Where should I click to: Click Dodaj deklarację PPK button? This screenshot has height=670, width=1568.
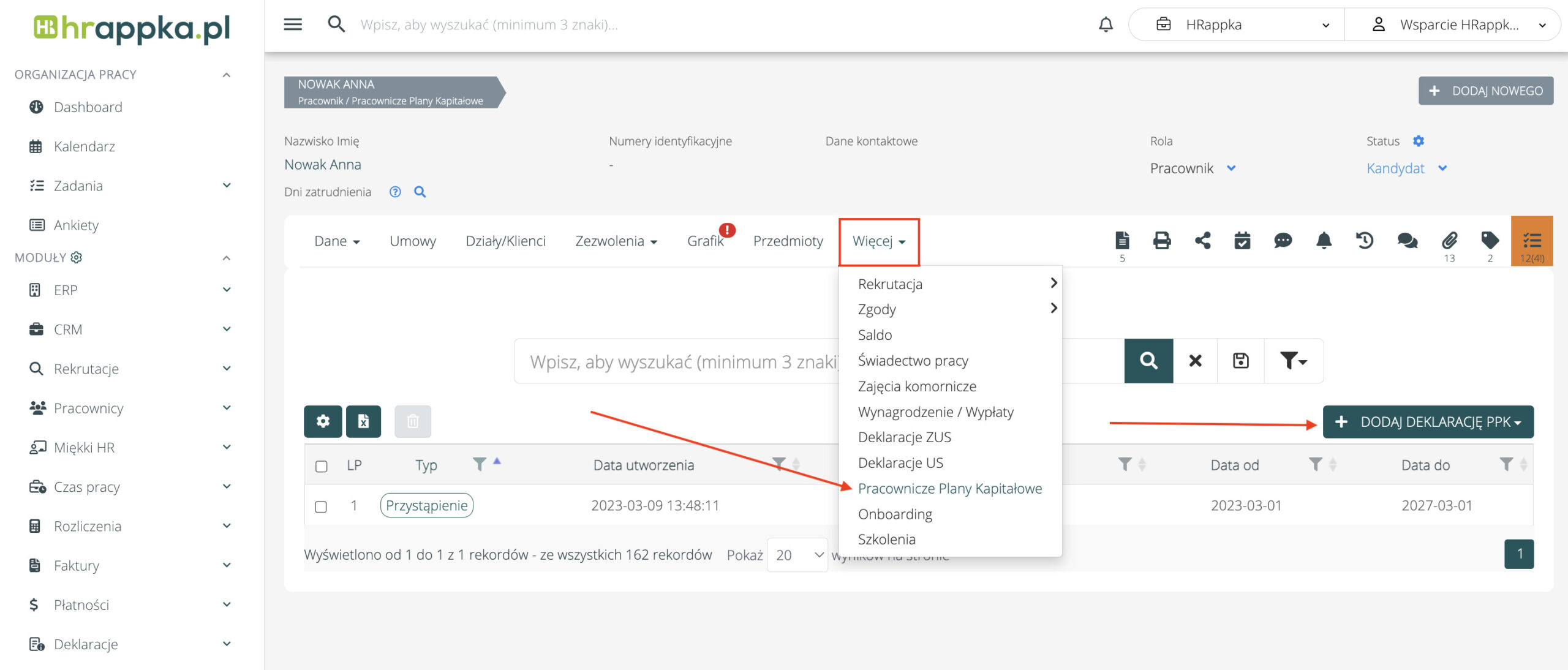tap(1428, 422)
